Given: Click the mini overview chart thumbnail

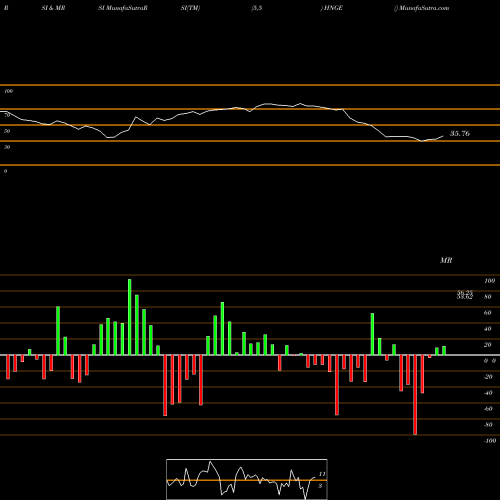Looking at the screenshot, I should pos(247,479).
